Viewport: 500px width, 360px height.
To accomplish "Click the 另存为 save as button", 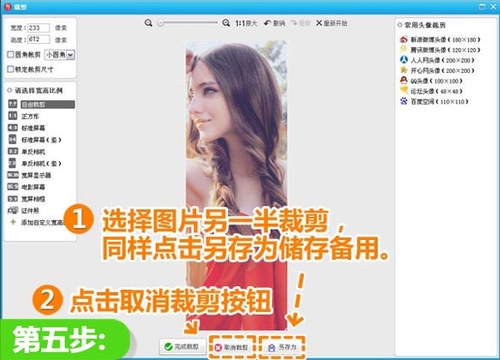I will (282, 347).
